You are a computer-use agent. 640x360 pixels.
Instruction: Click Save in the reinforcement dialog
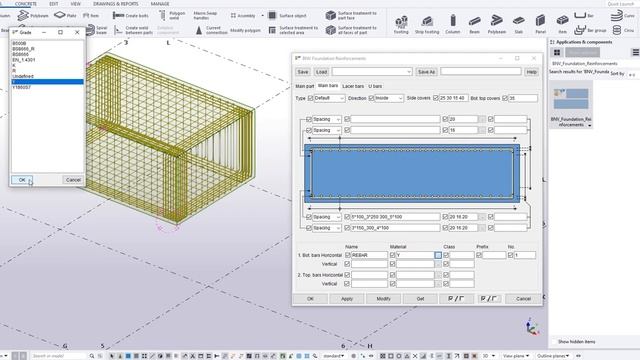(302, 72)
